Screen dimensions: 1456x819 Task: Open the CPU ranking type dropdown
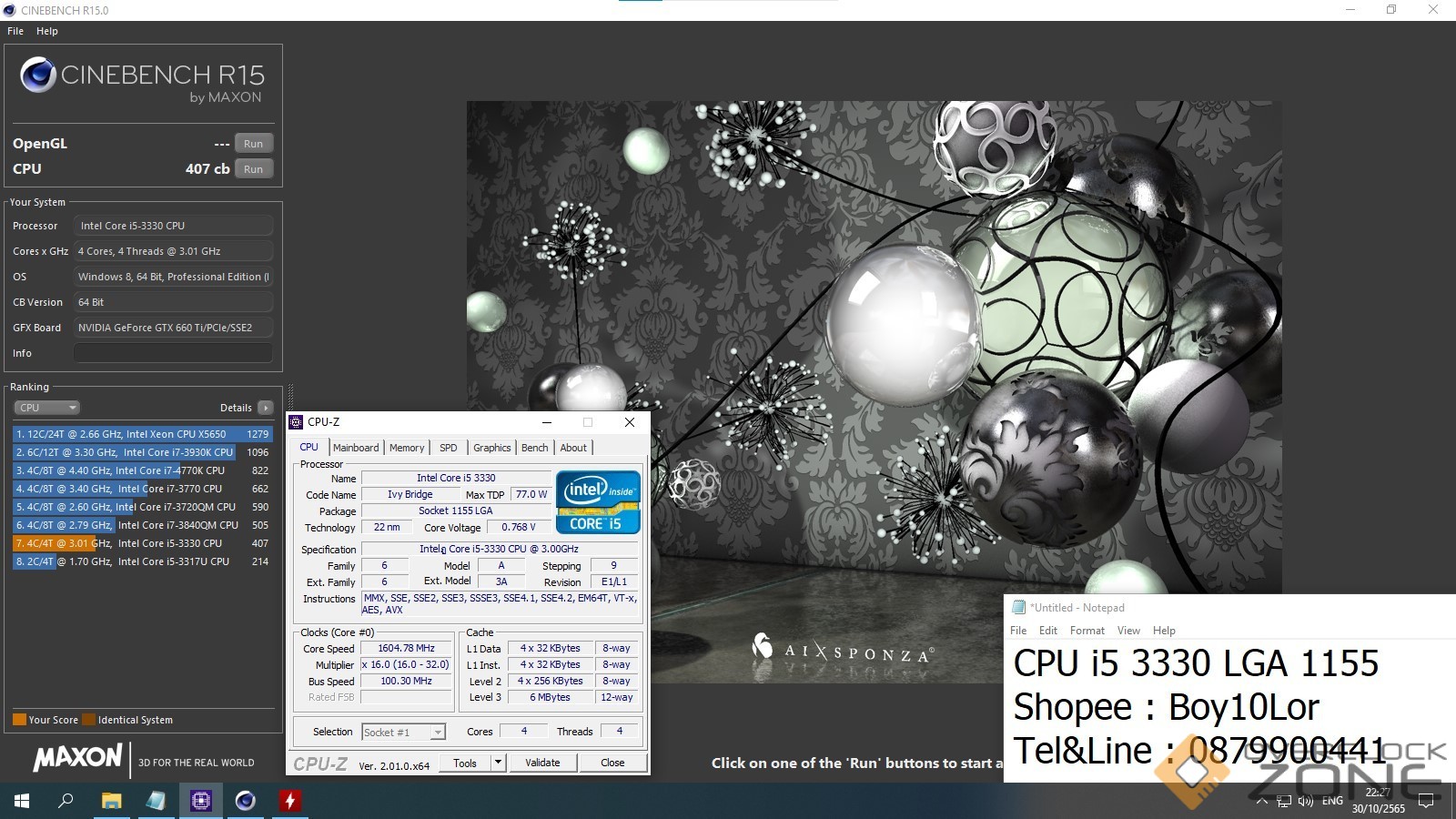click(x=46, y=408)
